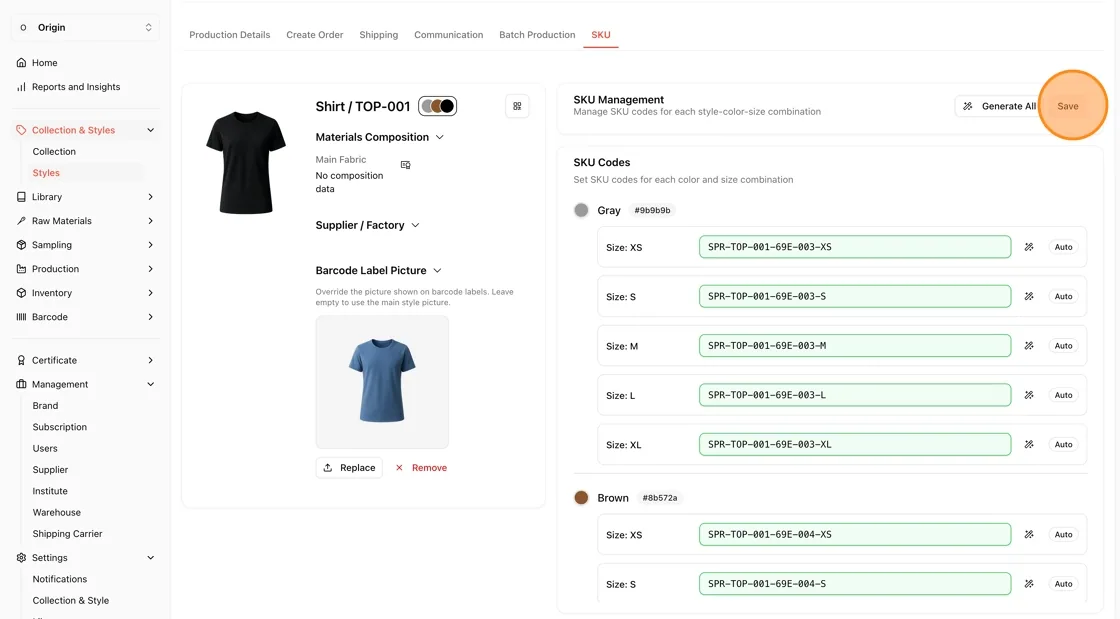Viewport: 1120px width, 619px height.
Task: Select the SKU tab
Action: point(601,35)
